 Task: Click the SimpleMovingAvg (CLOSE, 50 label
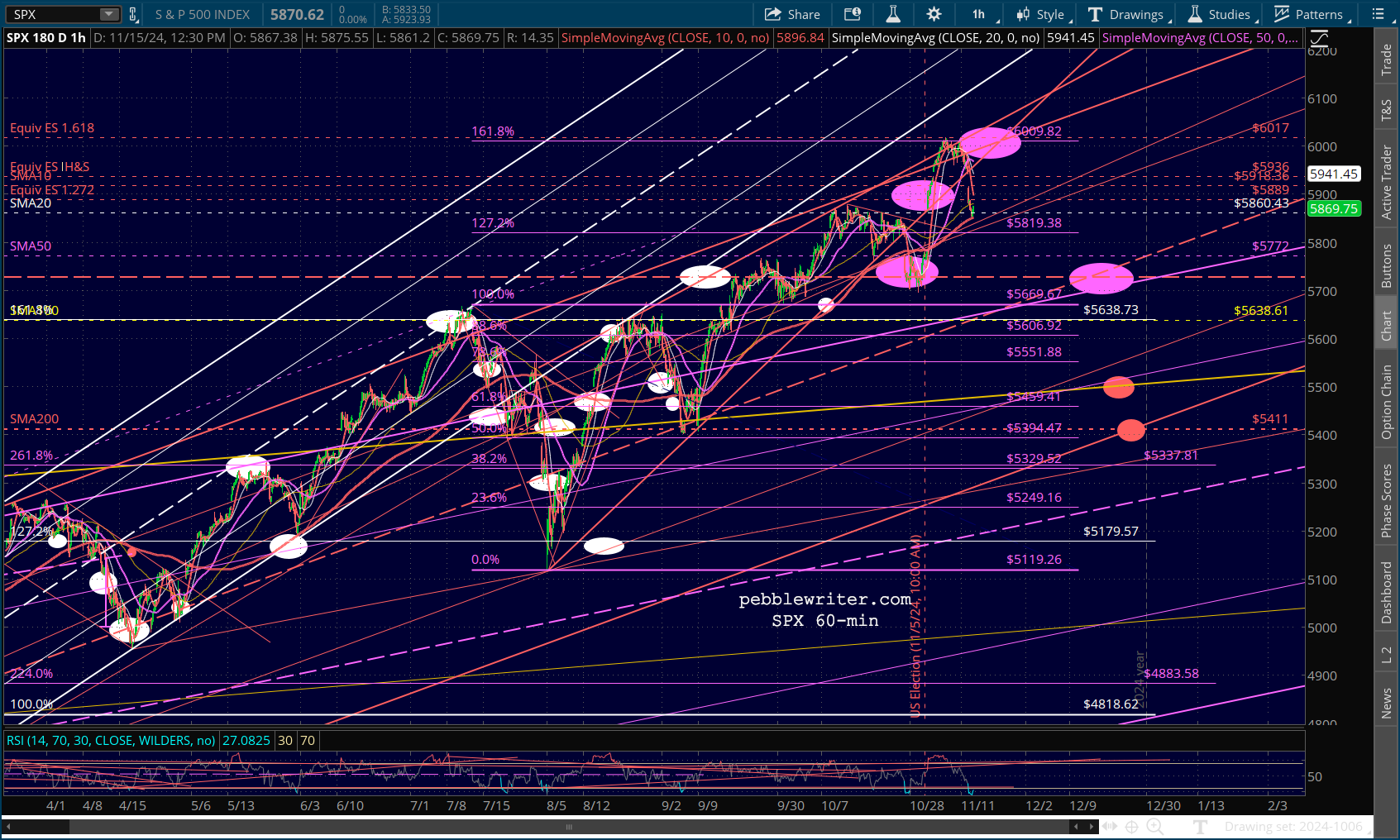click(x=1199, y=38)
